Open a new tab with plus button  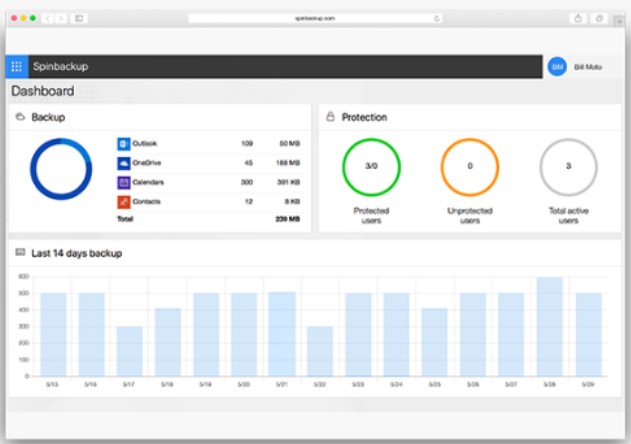tap(619, 21)
